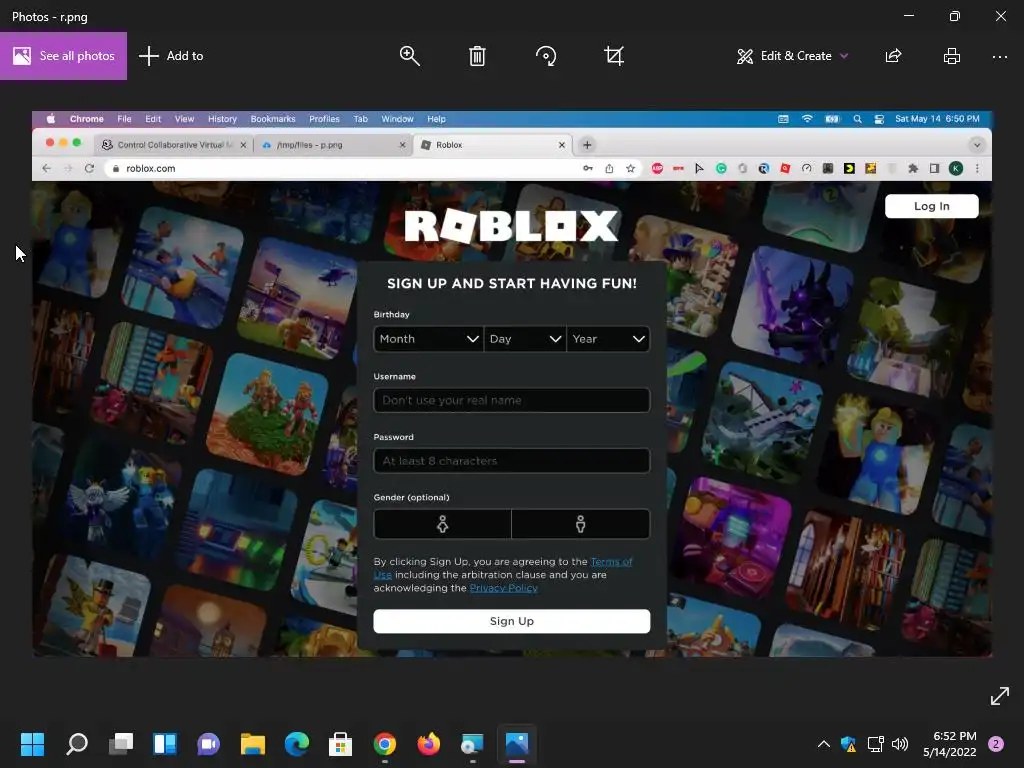
Task: Click the reload icon in the pictured Chrome
Action: pos(89,168)
